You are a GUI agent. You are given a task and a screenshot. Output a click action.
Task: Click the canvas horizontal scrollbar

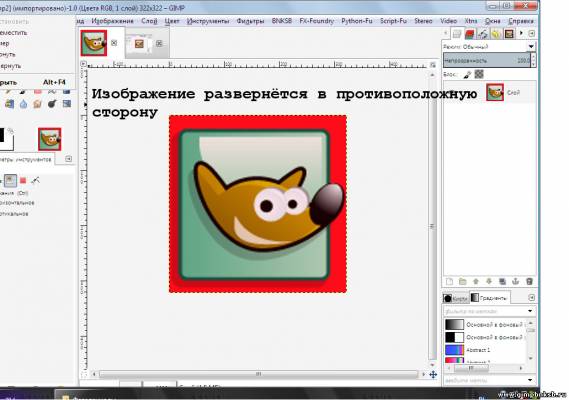click(x=258, y=374)
